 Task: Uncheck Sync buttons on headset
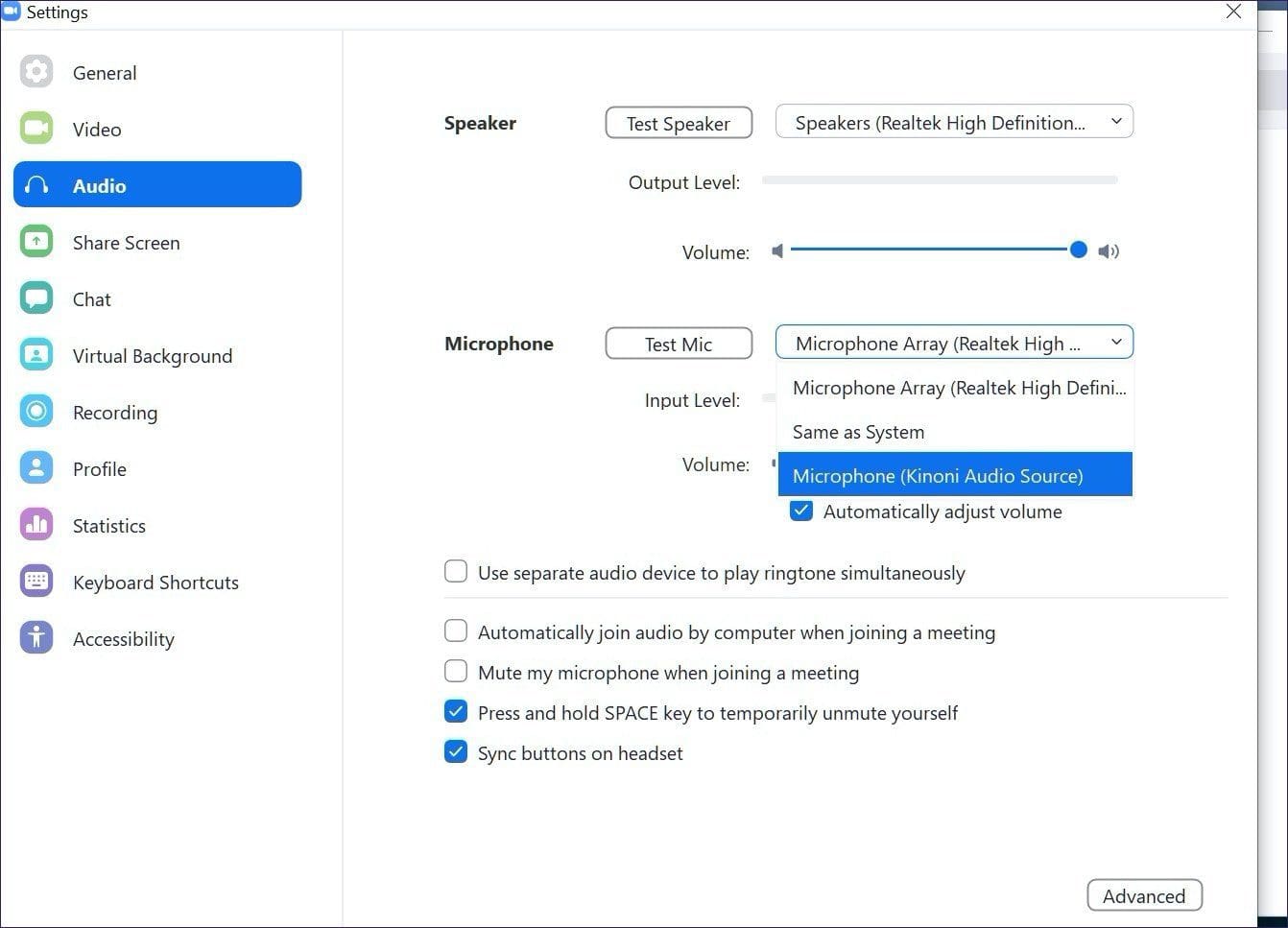click(x=456, y=752)
